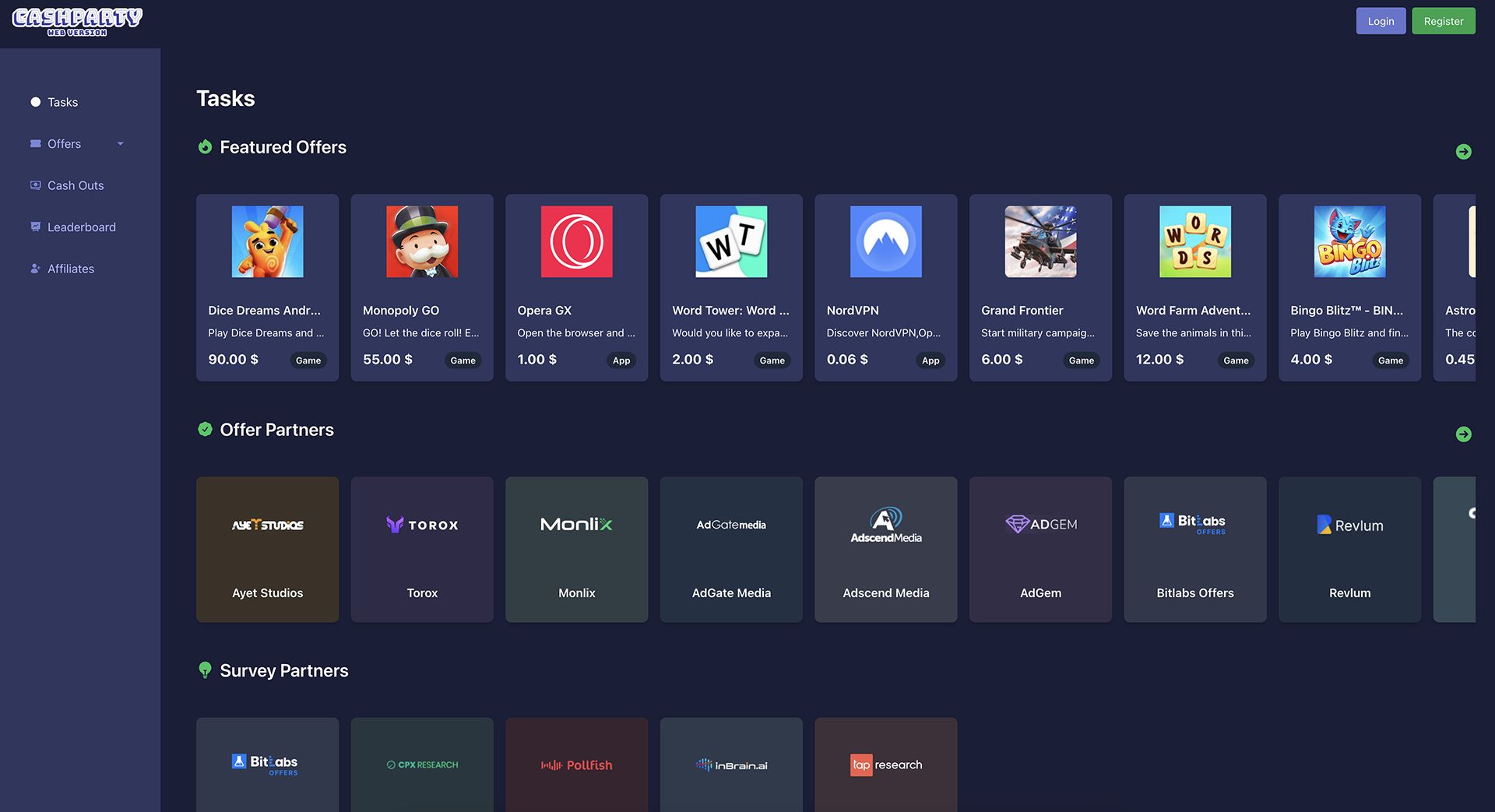Click the 90.00 $ reward amount

click(x=233, y=360)
